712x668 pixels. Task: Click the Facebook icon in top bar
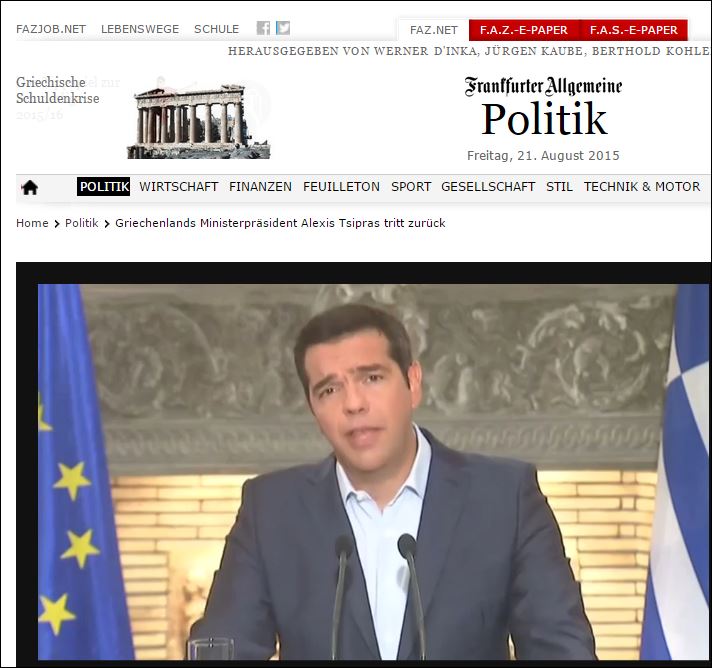(x=263, y=29)
